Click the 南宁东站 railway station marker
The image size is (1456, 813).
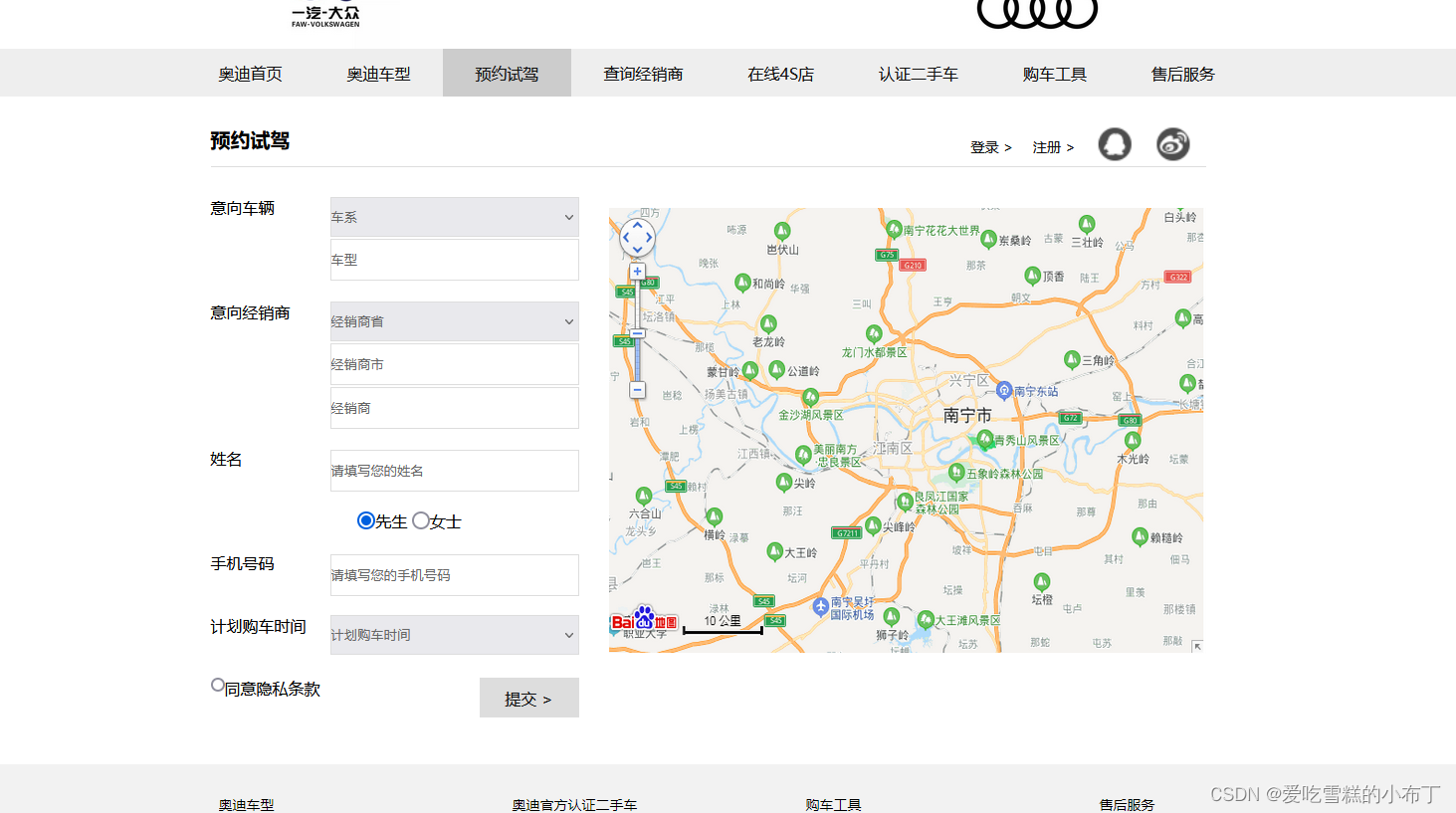point(1004,390)
